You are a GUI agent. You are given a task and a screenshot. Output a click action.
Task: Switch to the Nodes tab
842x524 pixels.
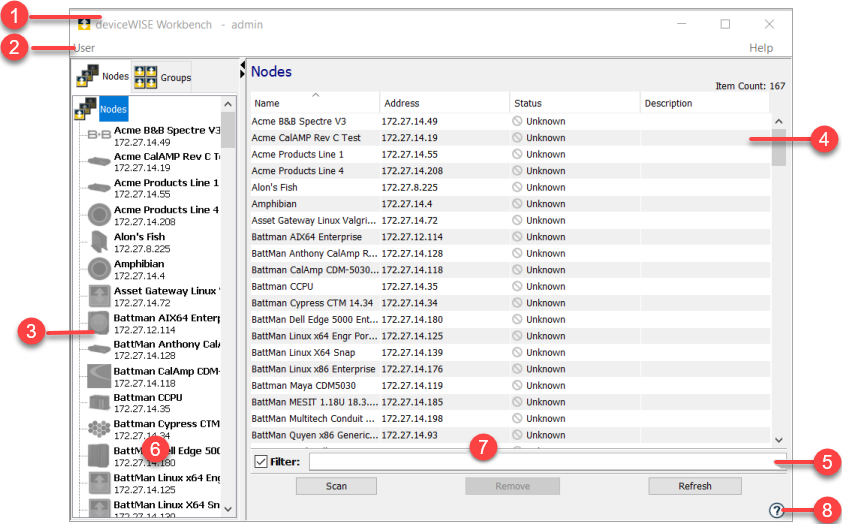pyautogui.click(x=102, y=76)
